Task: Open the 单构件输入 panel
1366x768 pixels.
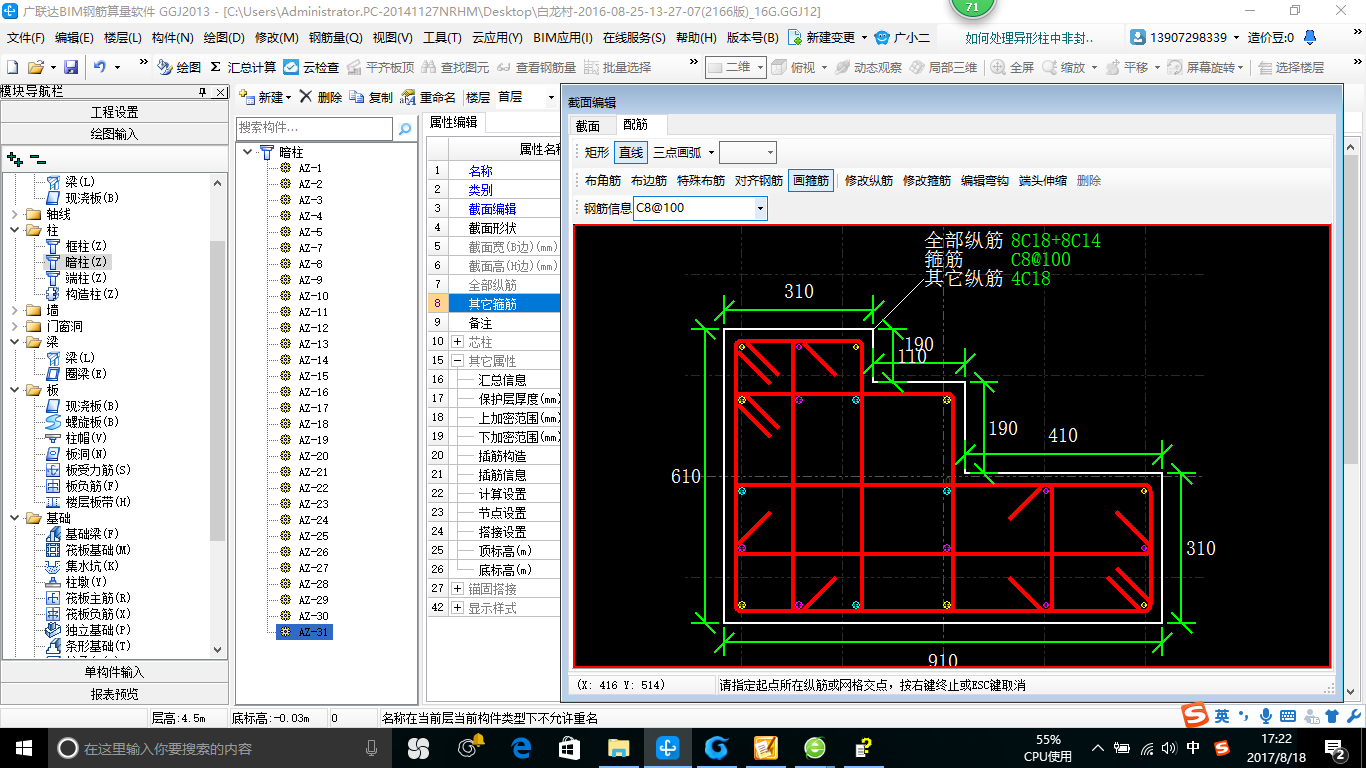Action: click(114, 672)
